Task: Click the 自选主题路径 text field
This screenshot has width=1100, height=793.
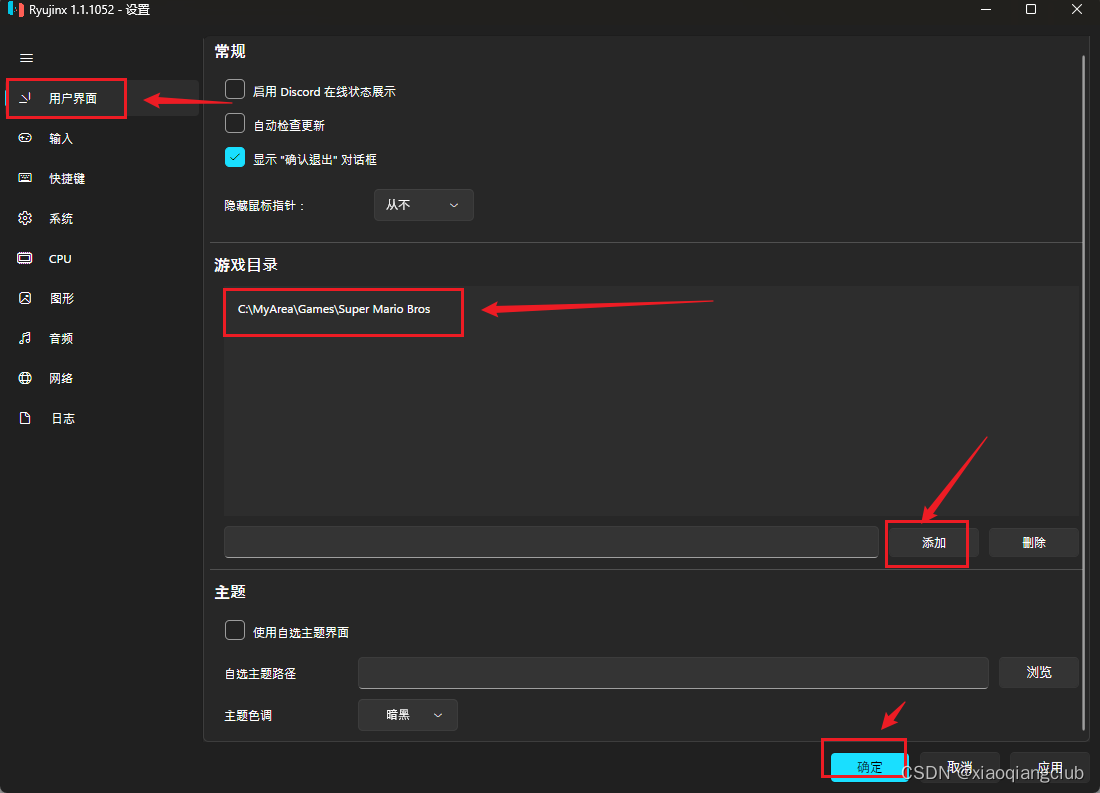Action: click(x=673, y=673)
